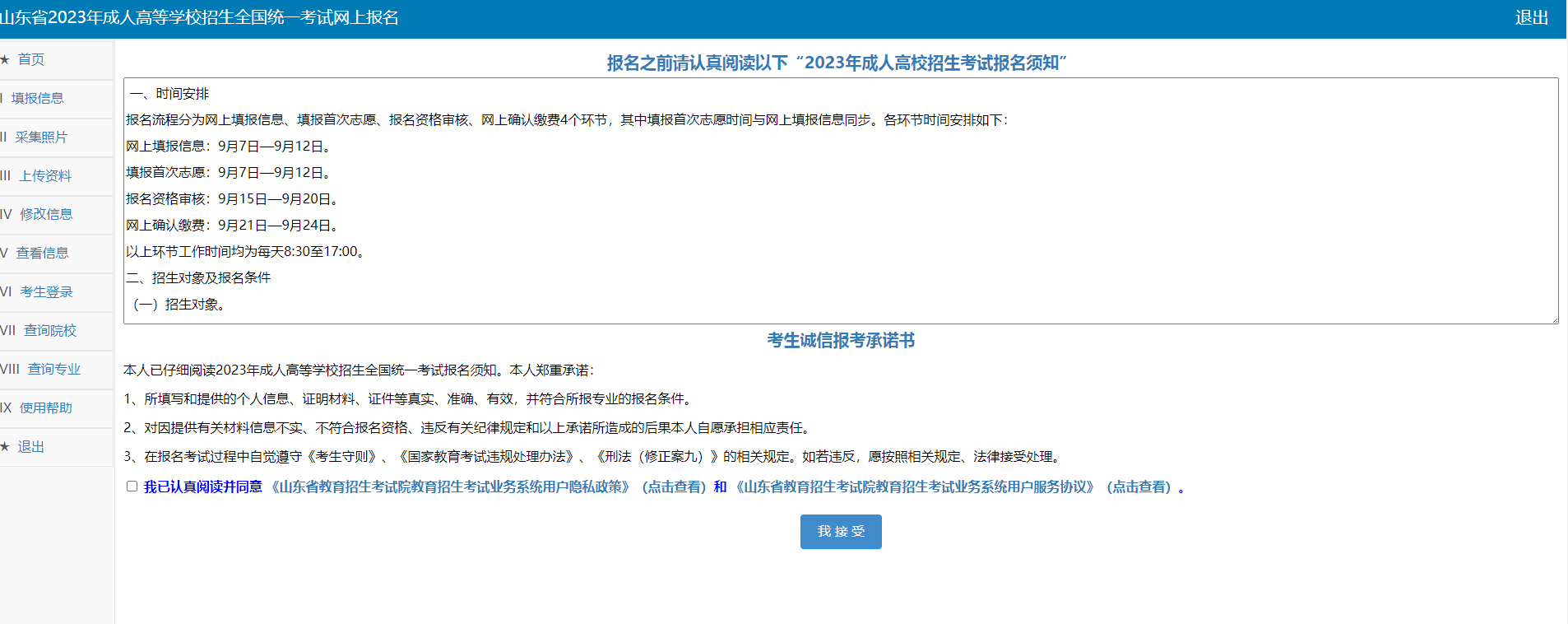Go to 填报信息 in the sidebar

click(x=38, y=98)
